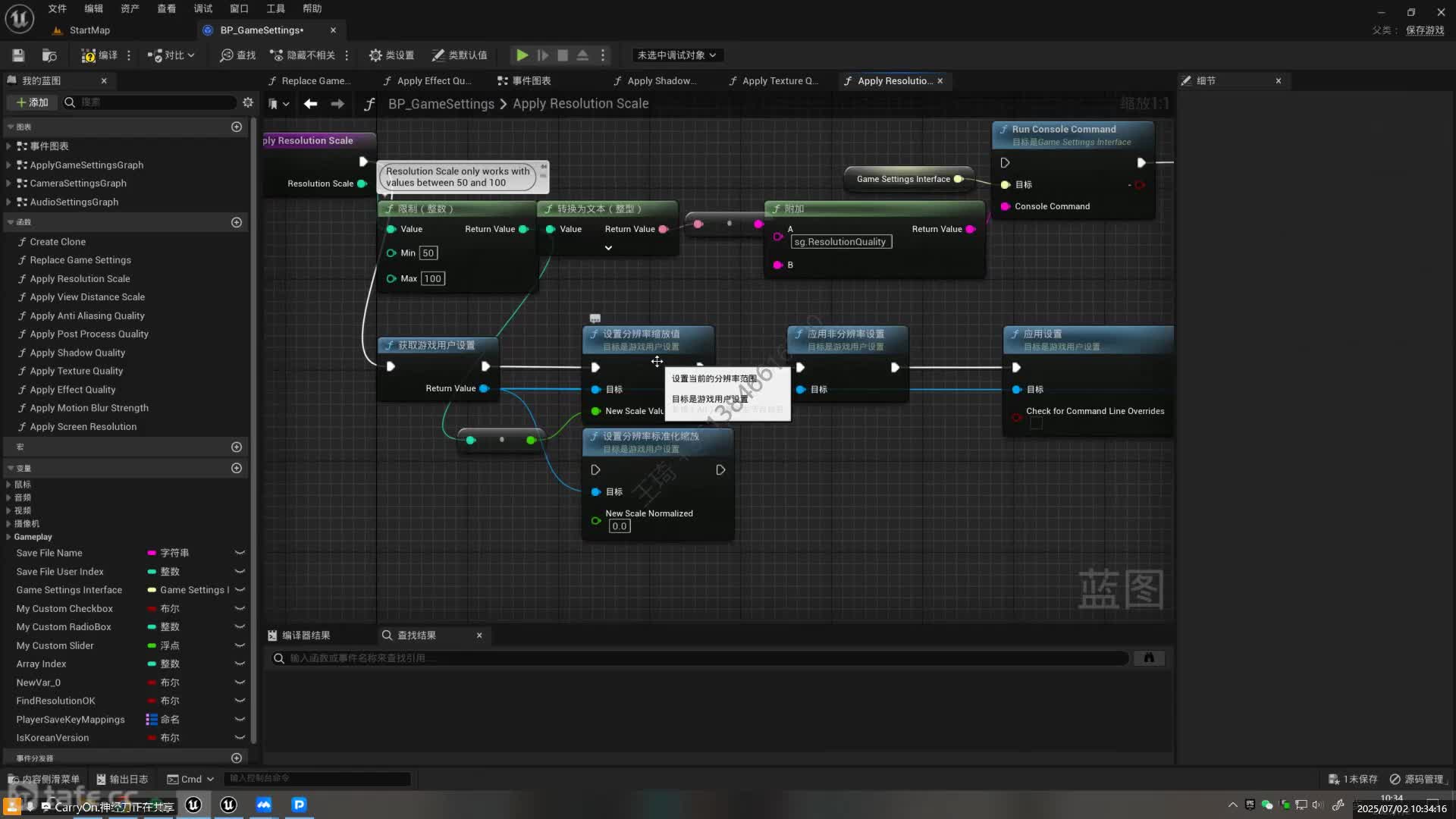This screenshot has width=1456, height=819.
Task: Click Save File User Index type color pill
Action: pyautogui.click(x=152, y=572)
